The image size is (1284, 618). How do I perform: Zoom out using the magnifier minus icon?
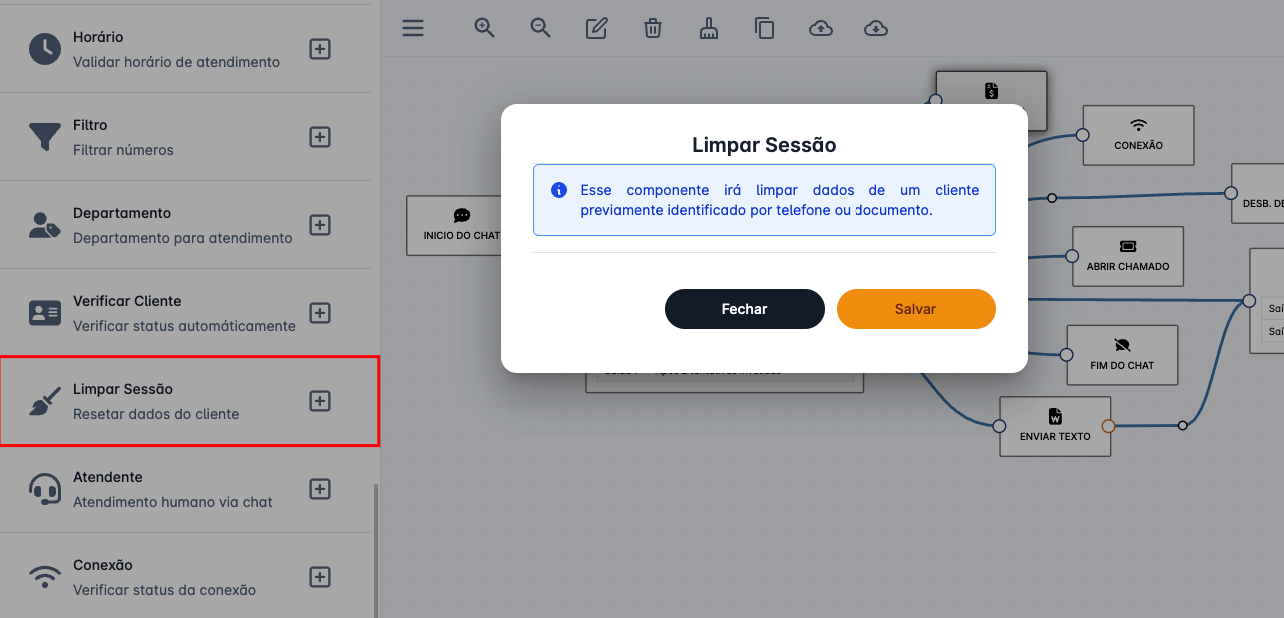tap(541, 28)
